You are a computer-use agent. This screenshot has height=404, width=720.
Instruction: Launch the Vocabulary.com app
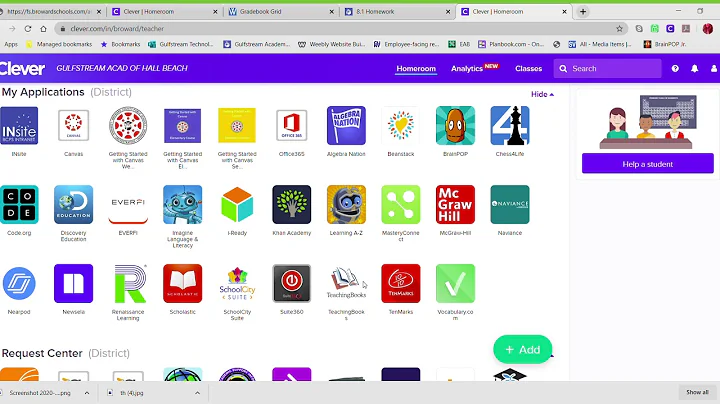pyautogui.click(x=456, y=283)
